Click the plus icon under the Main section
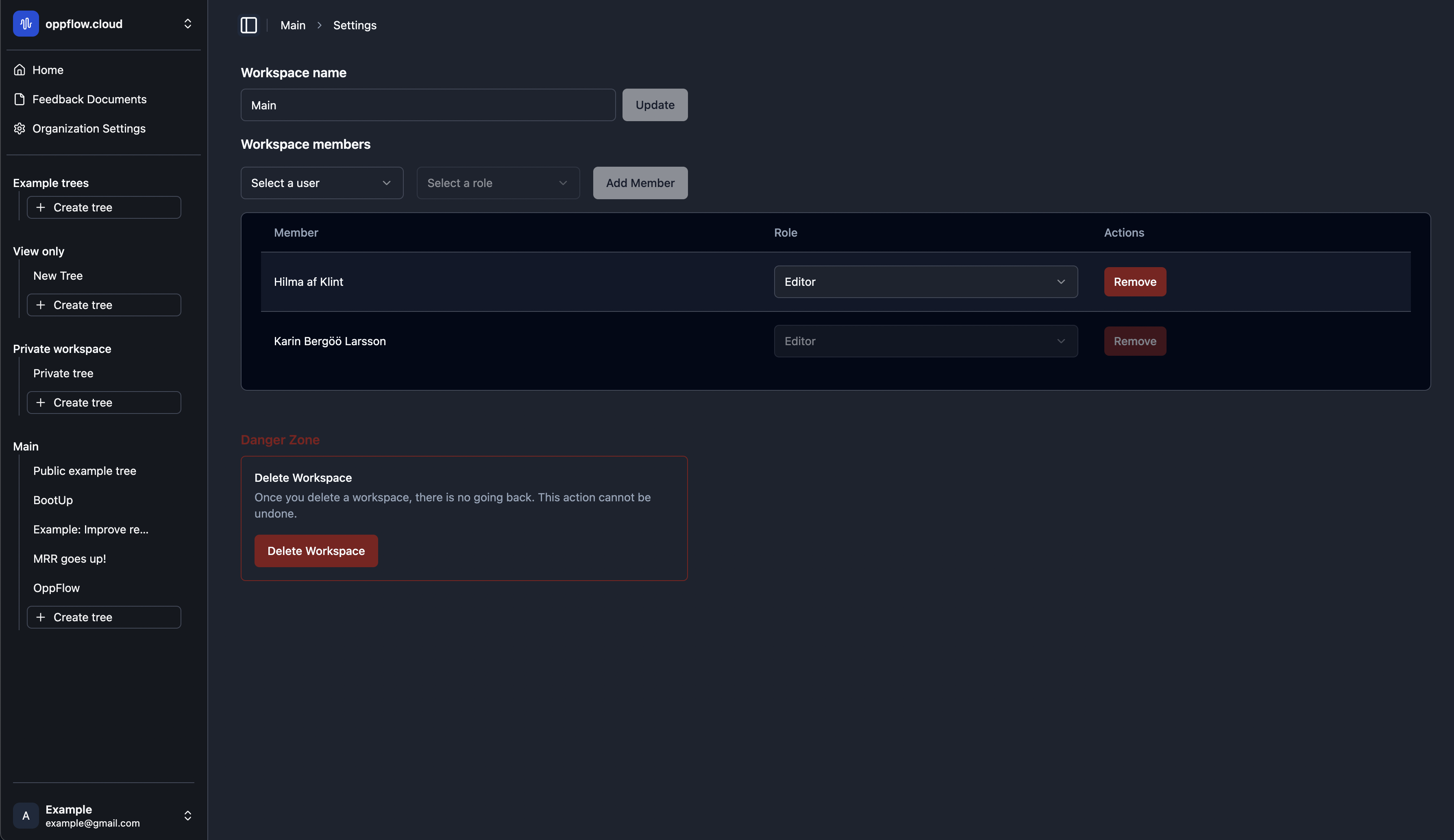The height and width of the screenshot is (840, 1454). pyautogui.click(x=41, y=617)
